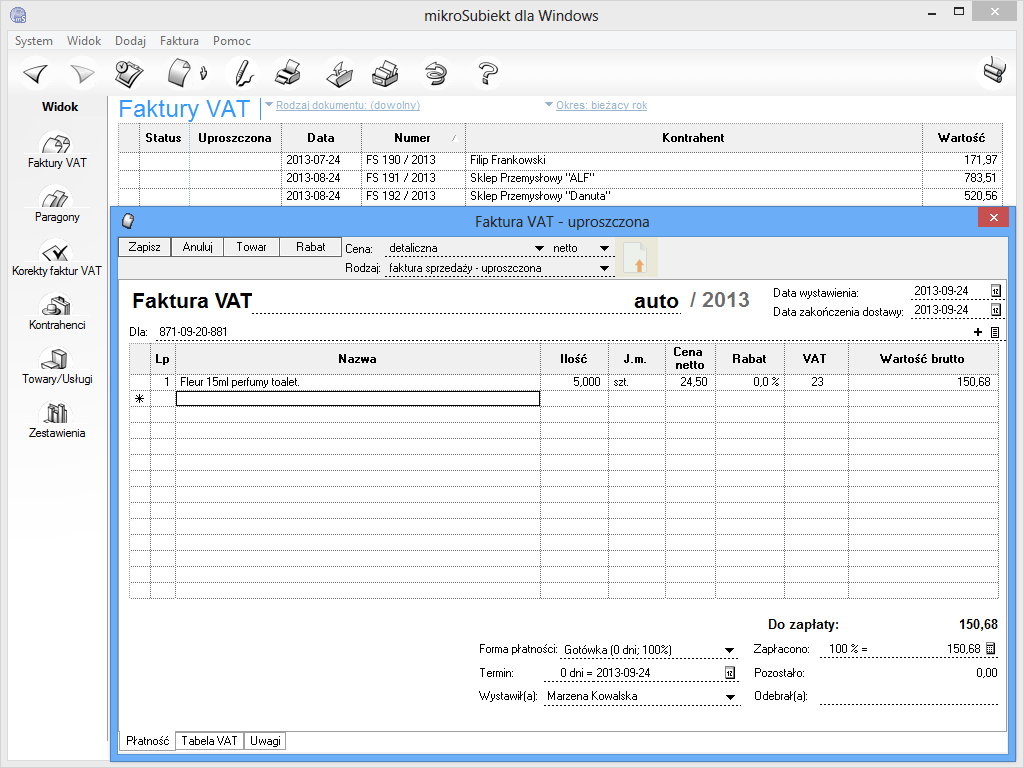This screenshot has height=768, width=1024.
Task: Click the Zapisz button
Action: pyautogui.click(x=145, y=247)
